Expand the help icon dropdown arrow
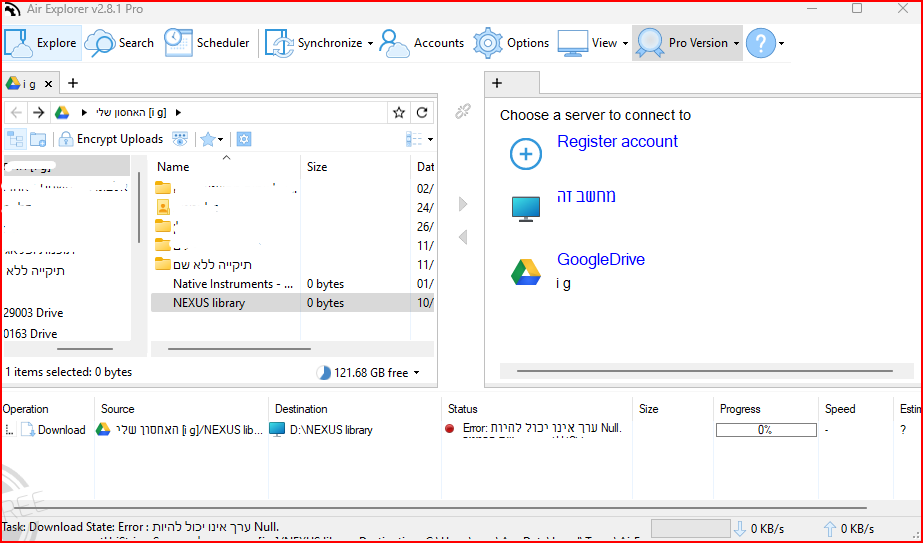The width and height of the screenshot is (923, 543). click(782, 43)
